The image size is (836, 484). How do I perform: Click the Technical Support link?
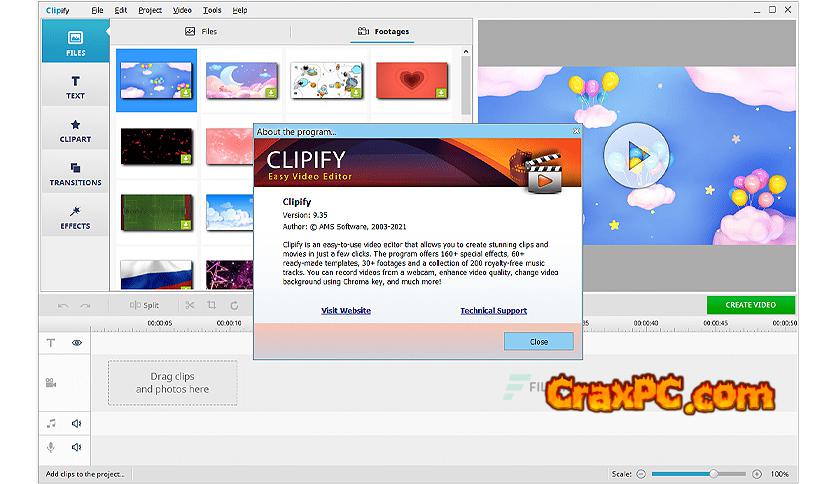click(x=493, y=310)
